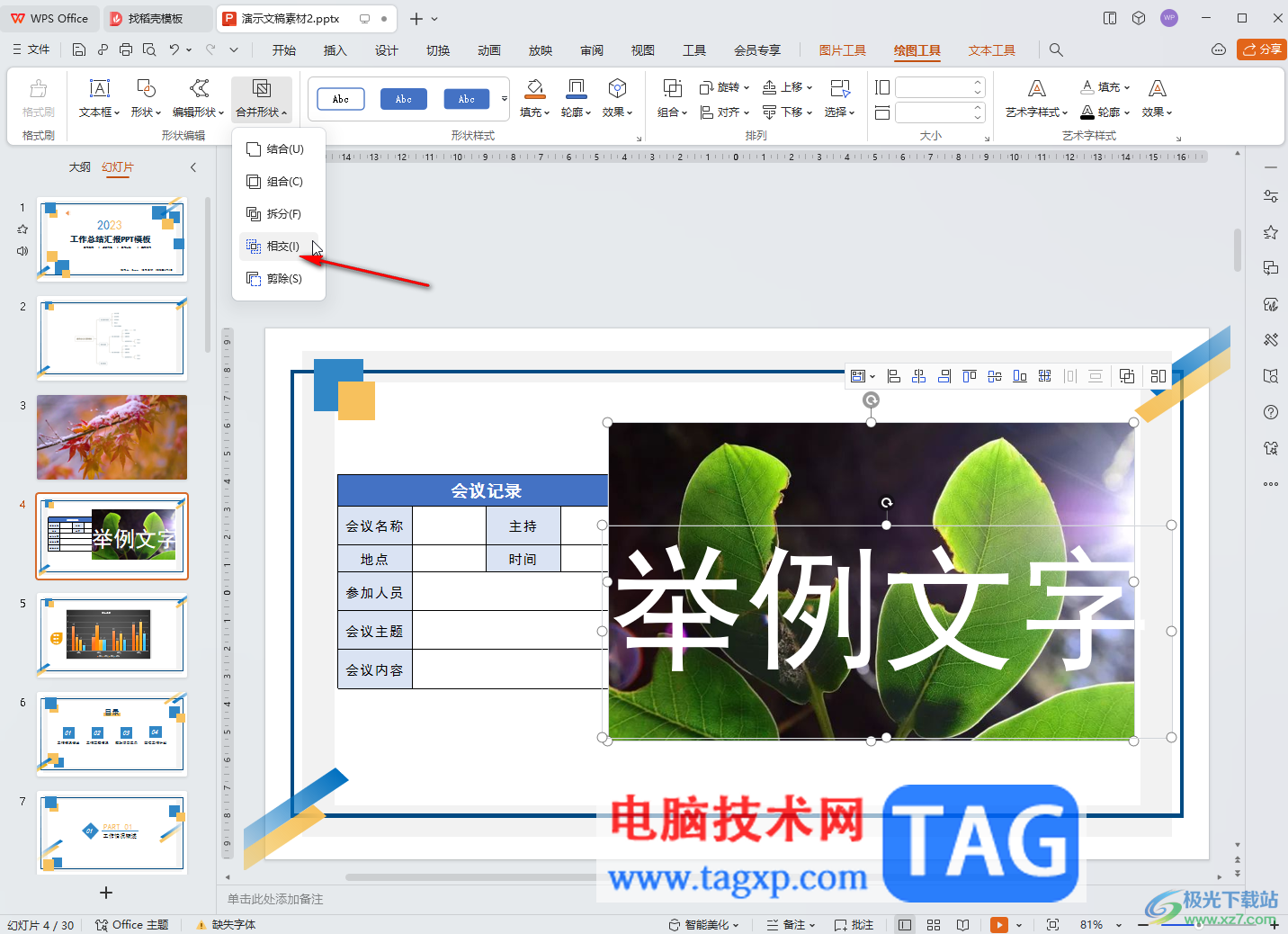Select Fragment (拆分) from merge menu
This screenshot has width=1288, height=934.
click(x=279, y=214)
